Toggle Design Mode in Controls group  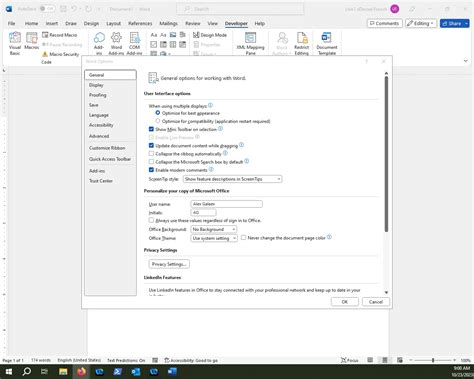click(210, 35)
